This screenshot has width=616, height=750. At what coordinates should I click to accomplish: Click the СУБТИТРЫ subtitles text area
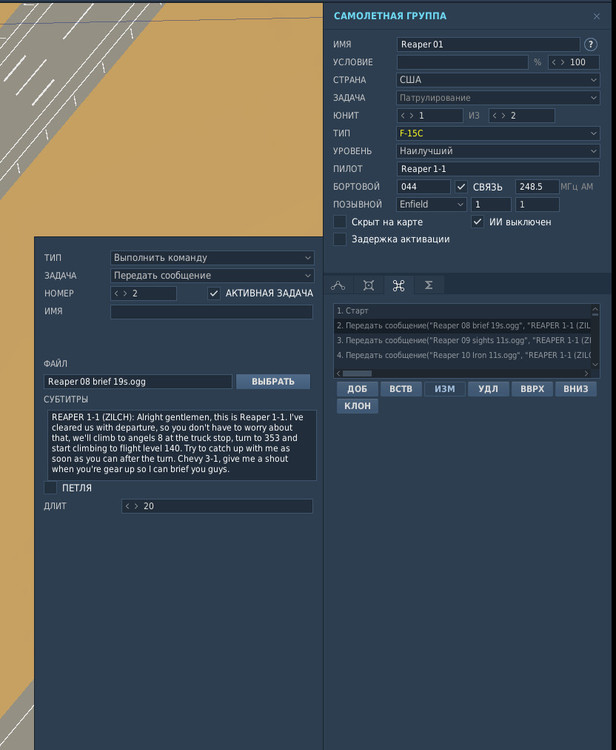182,445
